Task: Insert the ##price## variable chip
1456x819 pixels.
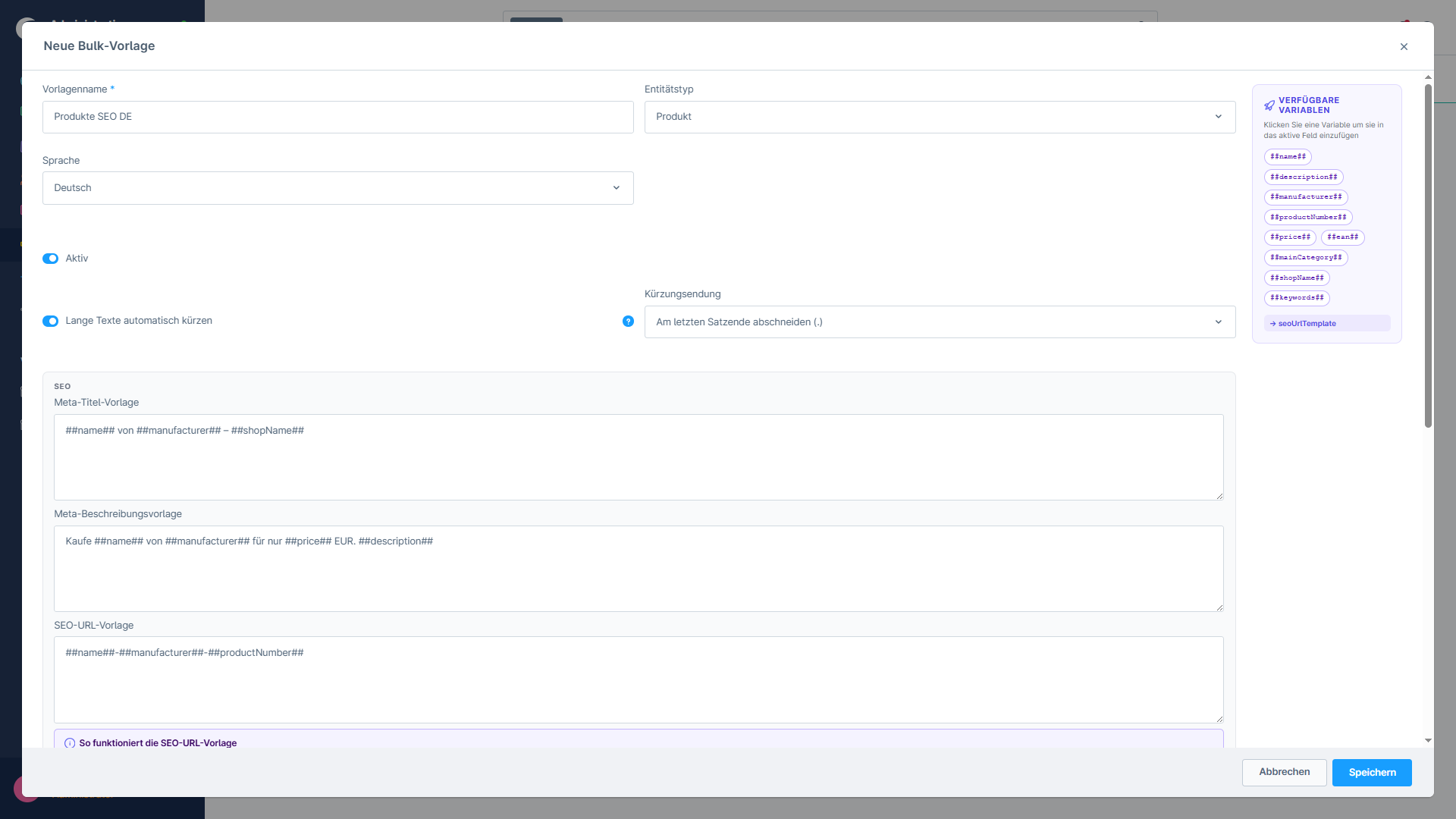Action: tap(1289, 237)
